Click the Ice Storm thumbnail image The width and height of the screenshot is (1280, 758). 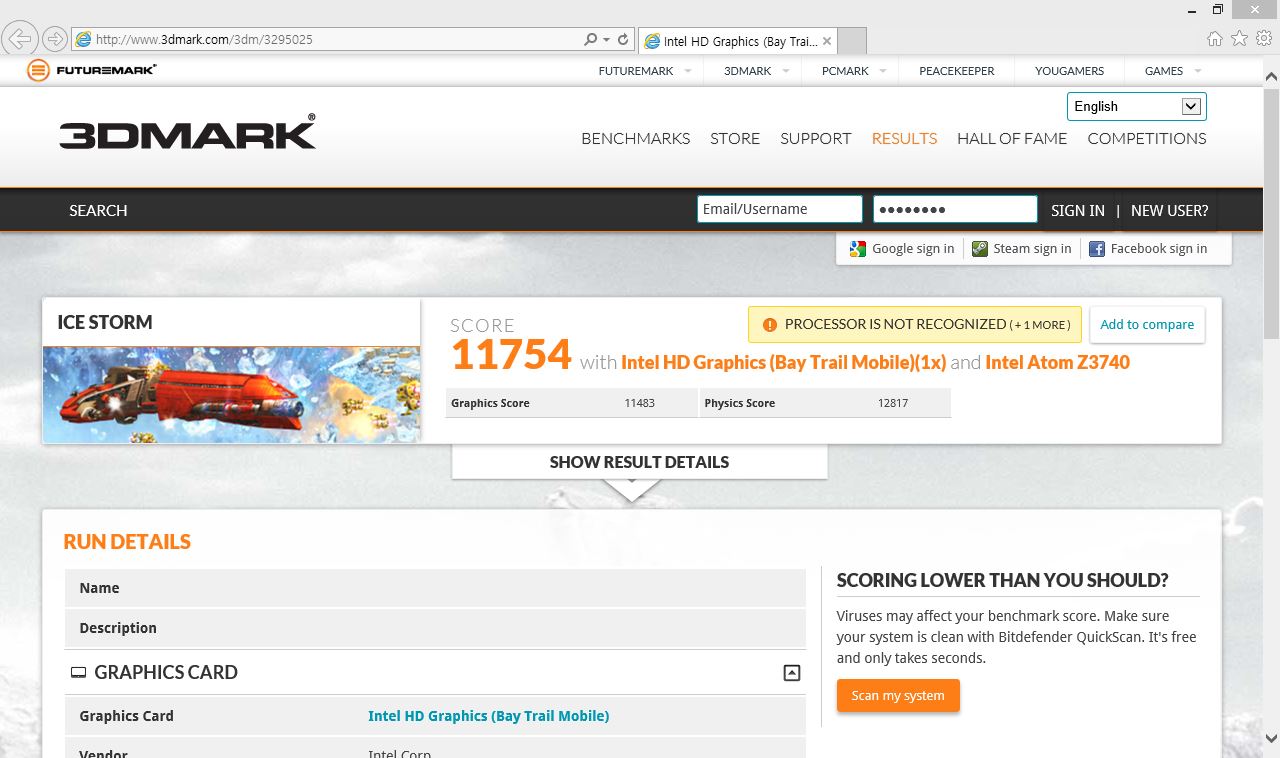(x=231, y=394)
